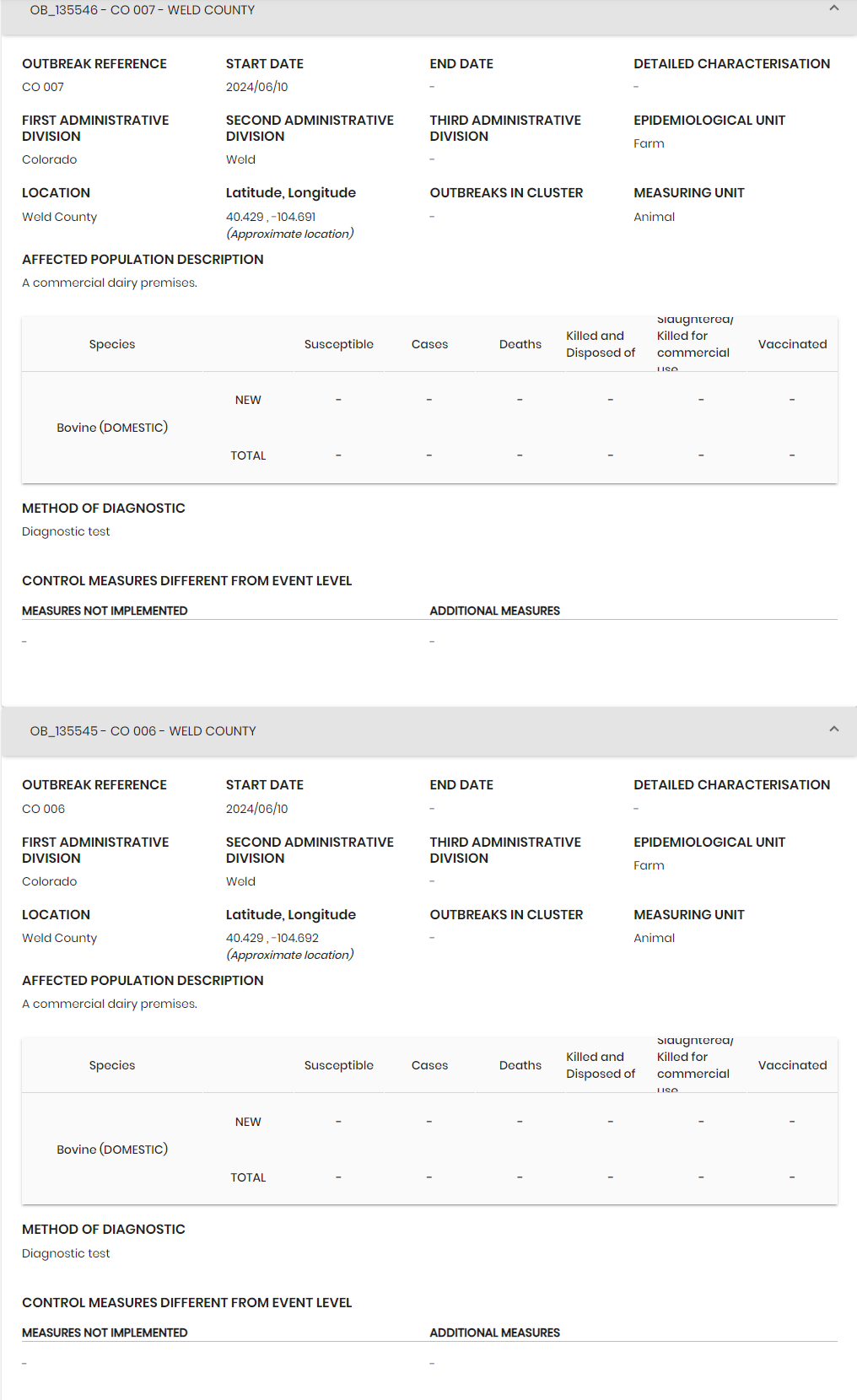
Task: Select Bovine (DOMESTIC) row in CO 006 table
Action: pos(112,1150)
